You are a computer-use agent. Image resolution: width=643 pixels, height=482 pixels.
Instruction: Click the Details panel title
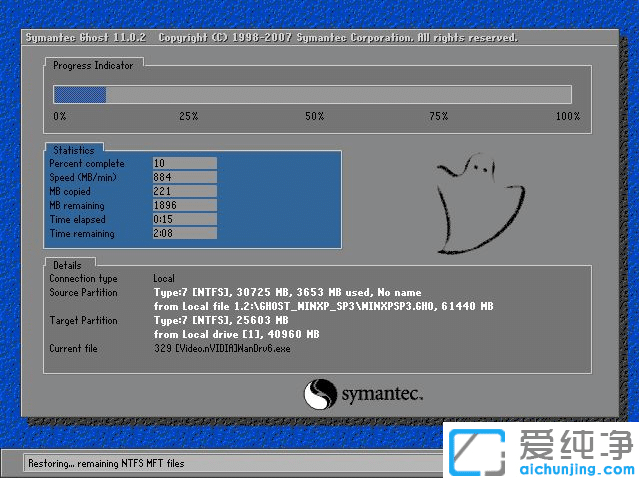point(67,265)
